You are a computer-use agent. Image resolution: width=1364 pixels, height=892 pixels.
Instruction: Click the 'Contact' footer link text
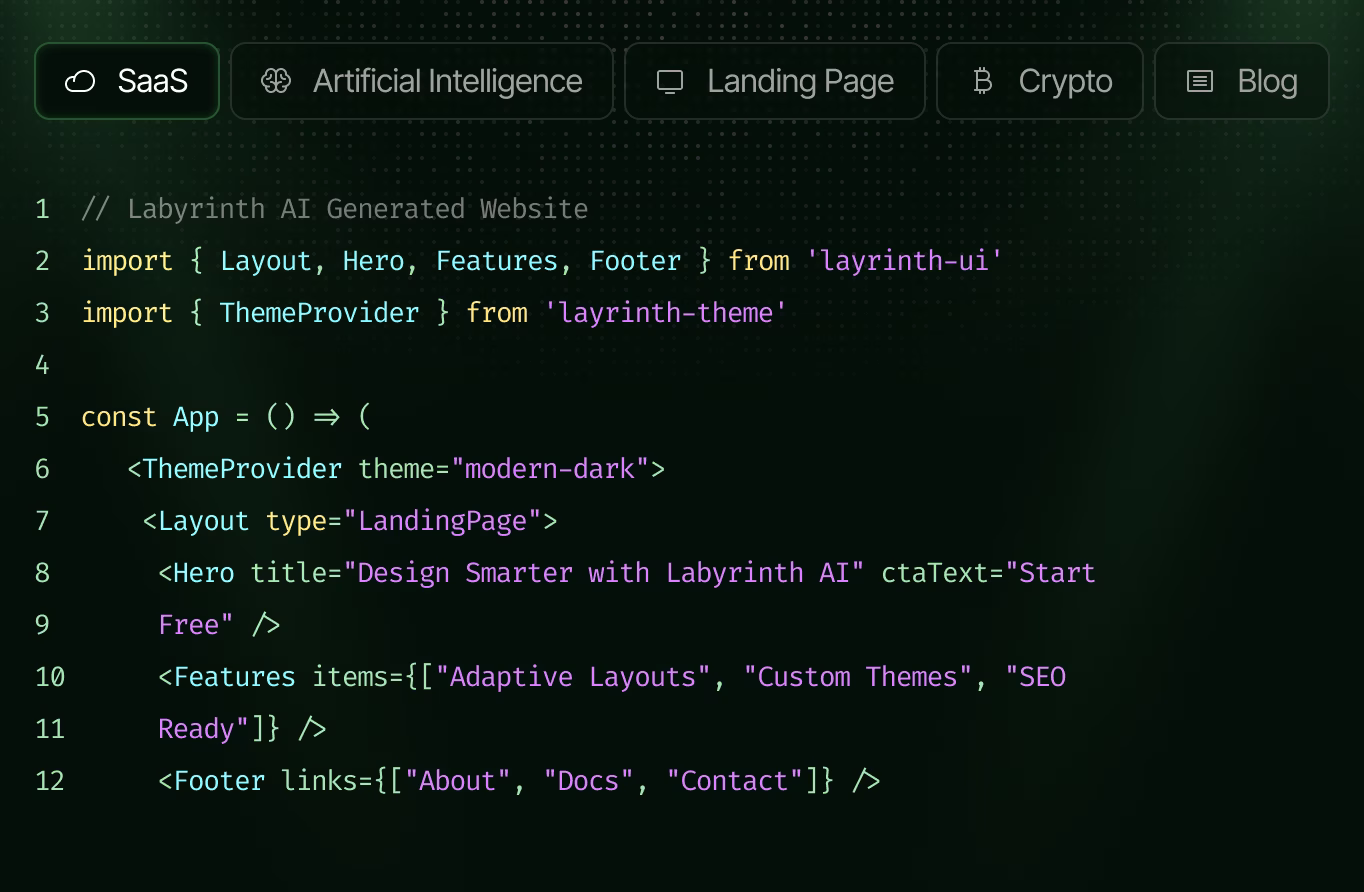click(x=737, y=780)
